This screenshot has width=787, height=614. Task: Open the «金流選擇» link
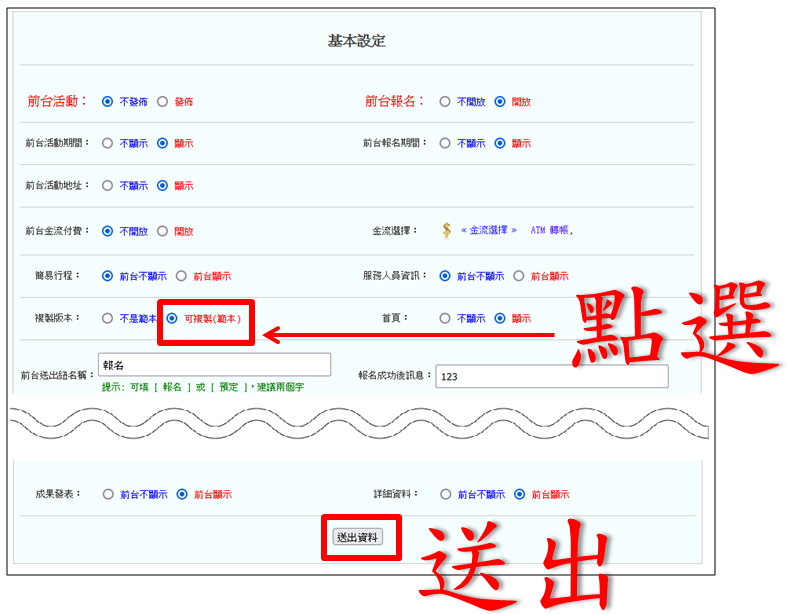[x=489, y=231]
